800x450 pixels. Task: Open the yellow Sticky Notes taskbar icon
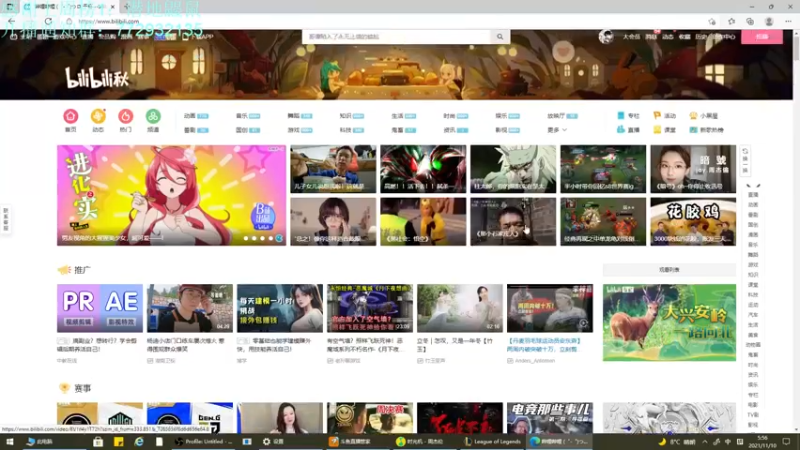pyautogui.click(x=118, y=441)
